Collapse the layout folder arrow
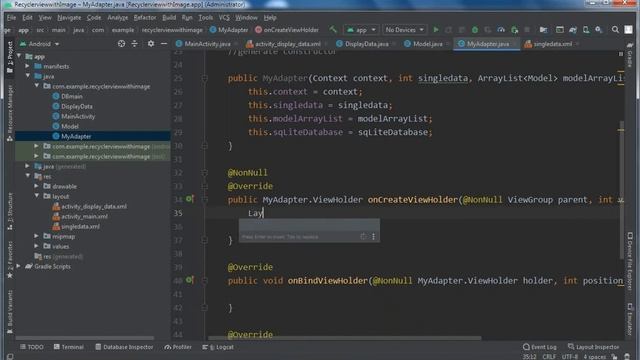 pyautogui.click(x=37, y=196)
